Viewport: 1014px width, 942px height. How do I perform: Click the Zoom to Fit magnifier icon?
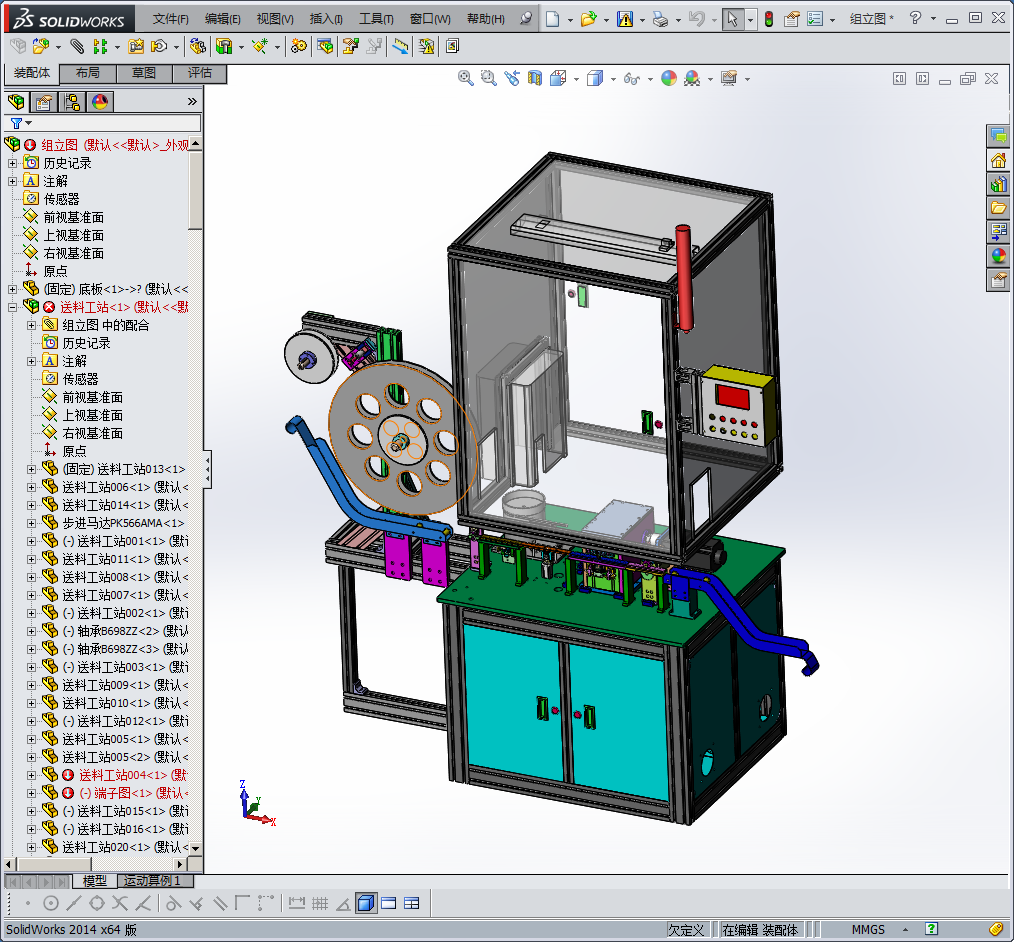466,78
